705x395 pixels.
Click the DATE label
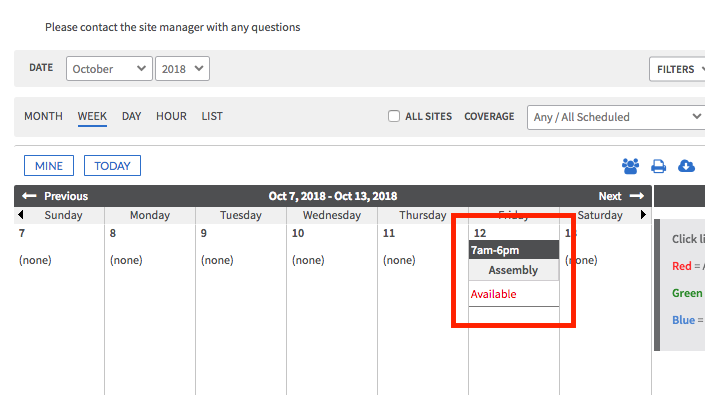tap(41, 67)
